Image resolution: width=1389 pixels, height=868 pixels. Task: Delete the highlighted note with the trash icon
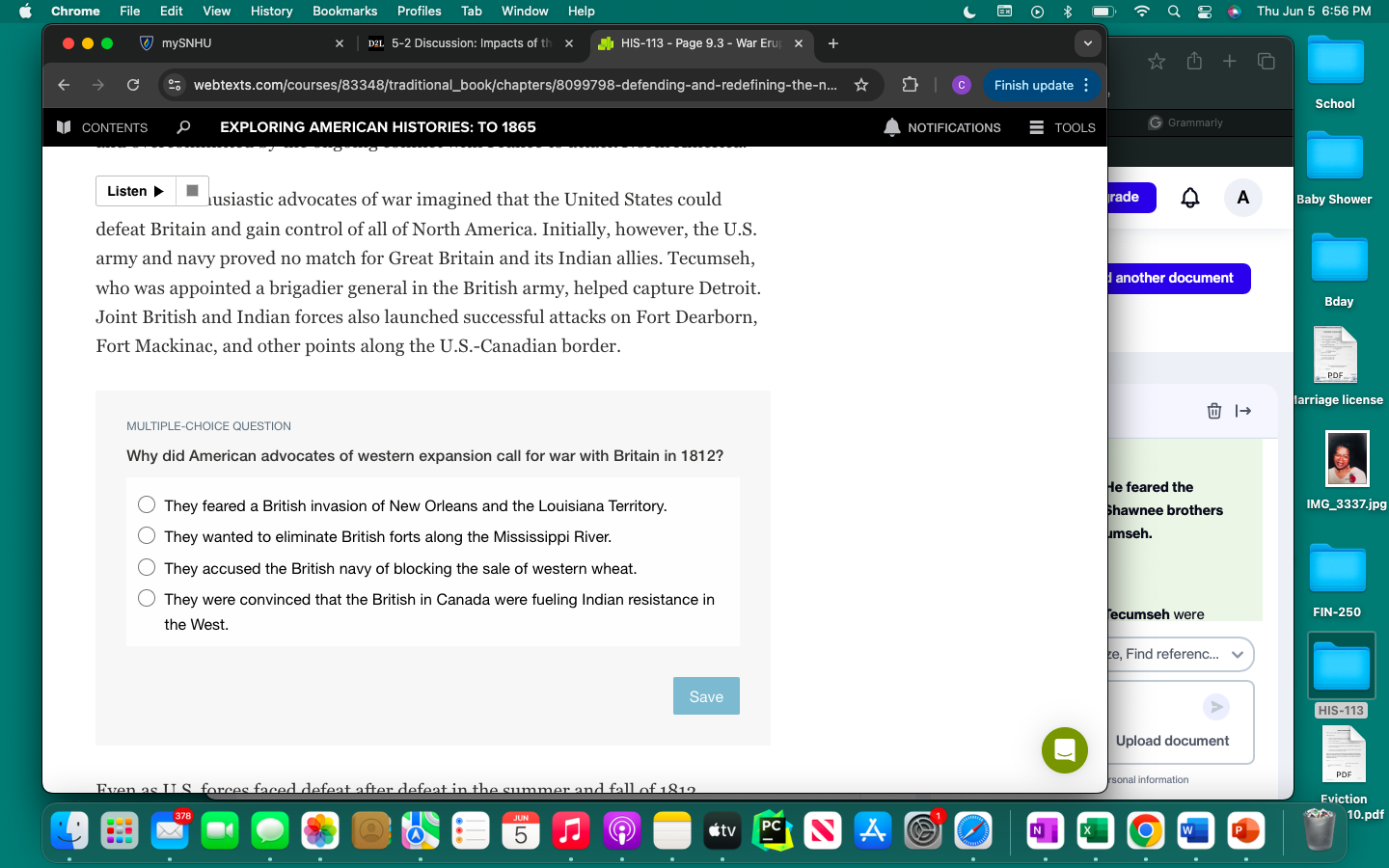(x=1214, y=411)
